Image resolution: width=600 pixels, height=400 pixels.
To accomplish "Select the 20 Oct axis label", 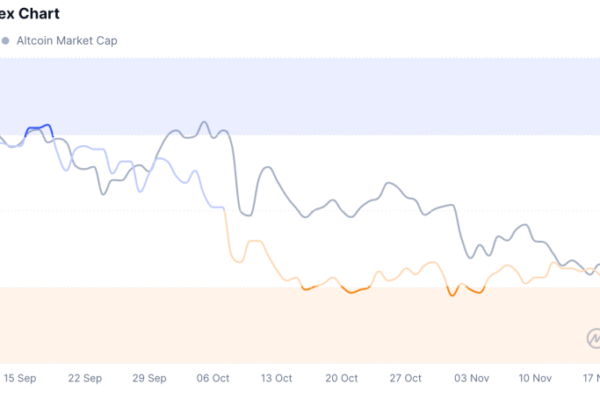I will [x=341, y=379].
